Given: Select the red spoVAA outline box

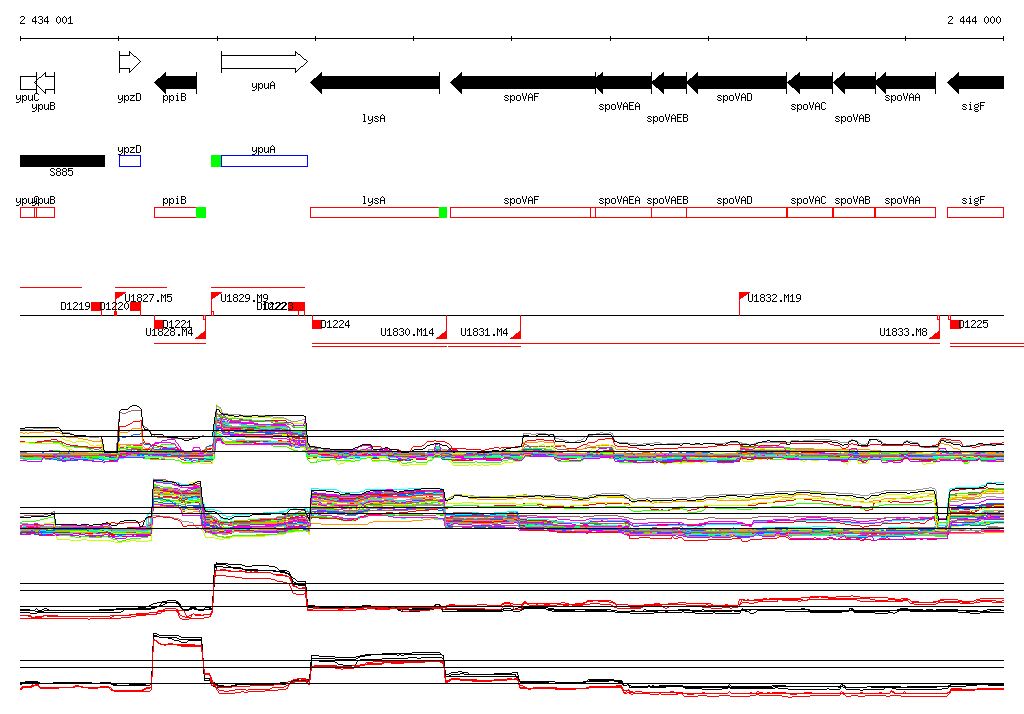Looking at the screenshot, I should [905, 212].
